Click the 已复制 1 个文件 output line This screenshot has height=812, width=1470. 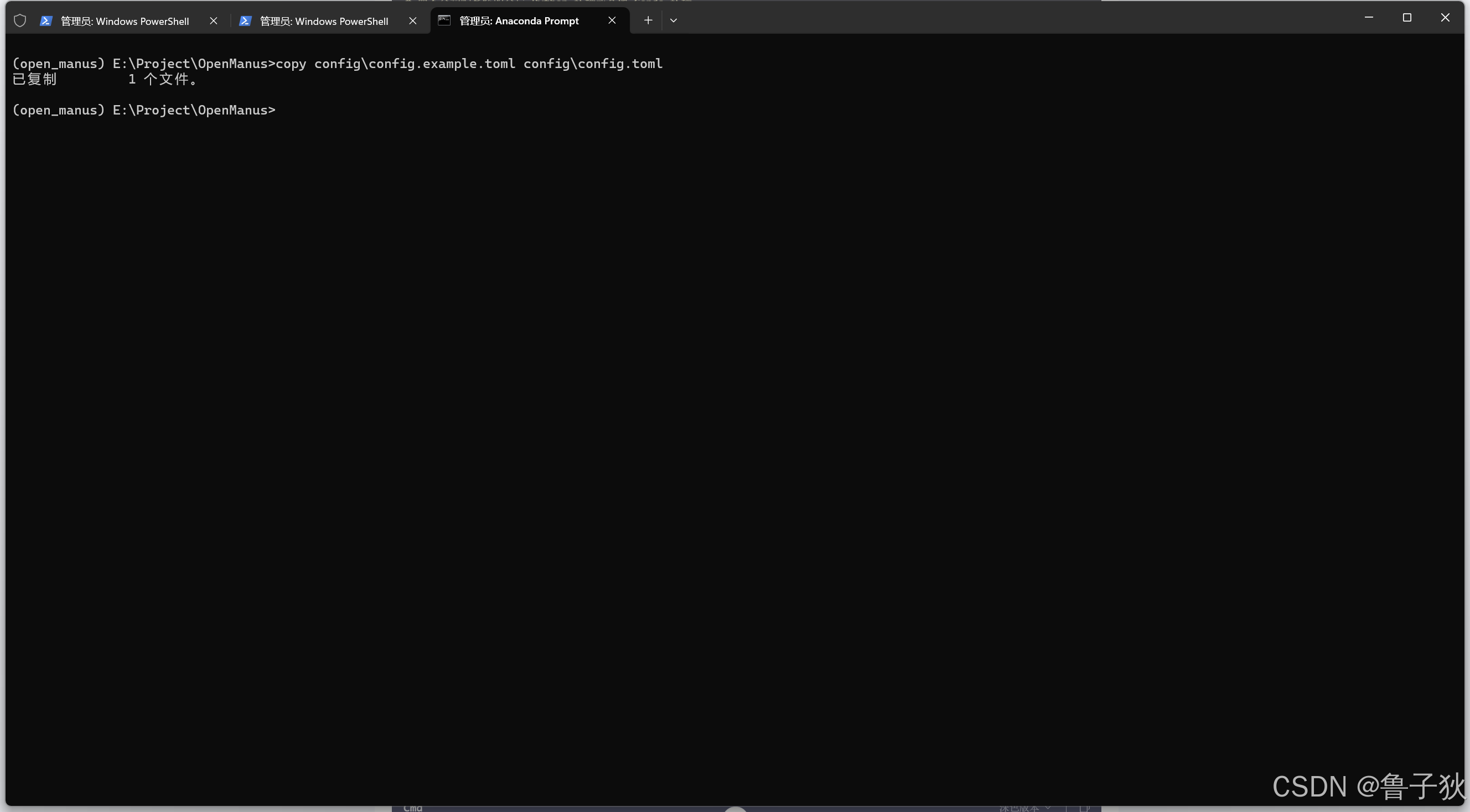pyautogui.click(x=106, y=79)
